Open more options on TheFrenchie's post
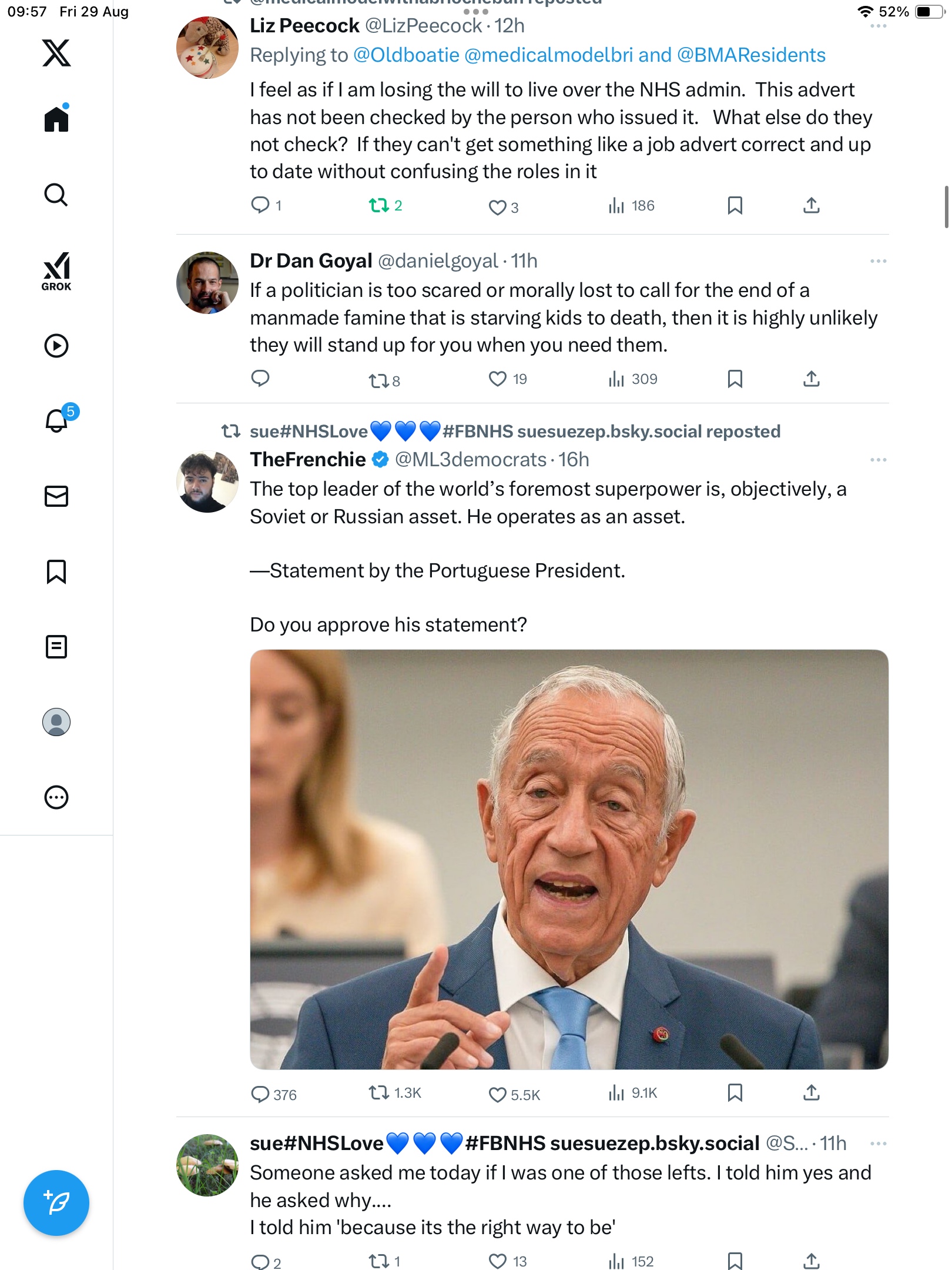The image size is (952, 1270). point(878,460)
